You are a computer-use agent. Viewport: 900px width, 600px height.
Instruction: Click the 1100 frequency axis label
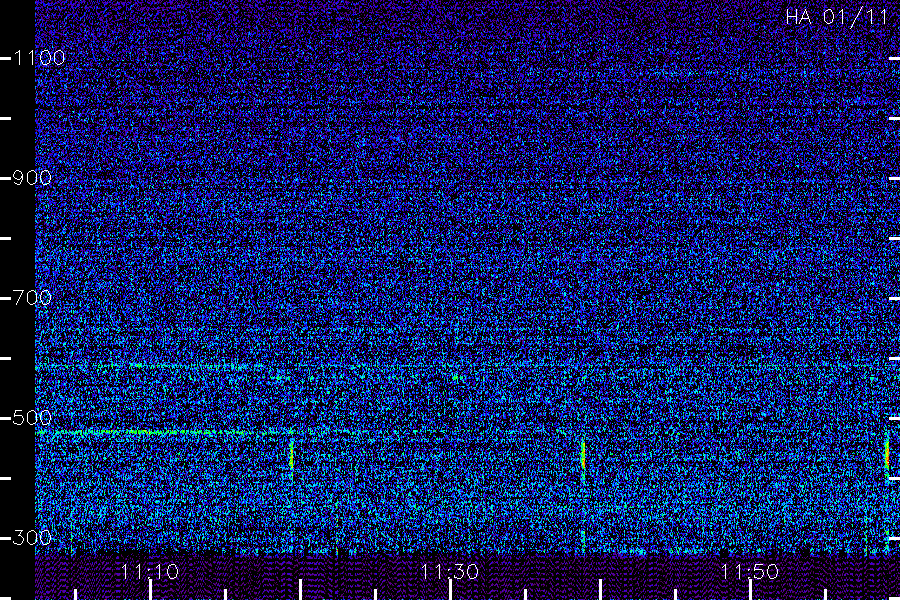[39, 57]
